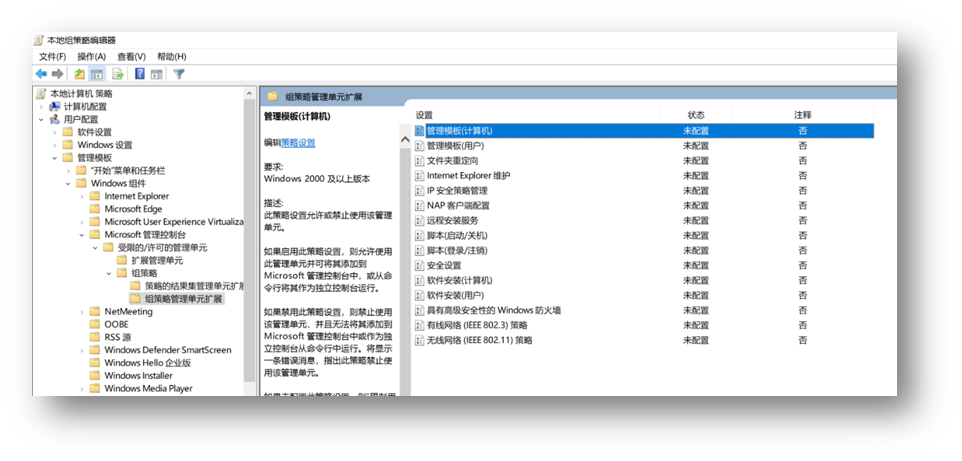Click the policy icon beside 管理模板(用户)

point(420,146)
